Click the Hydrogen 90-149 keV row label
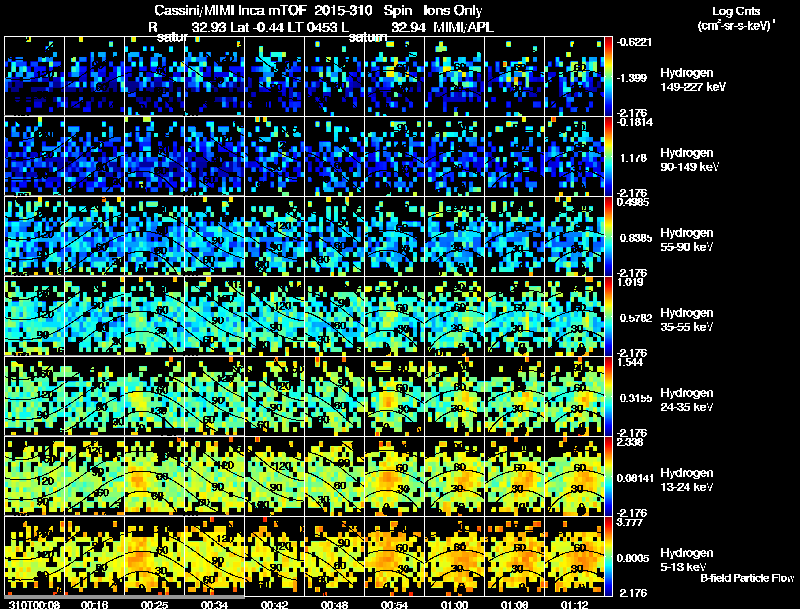 [x=689, y=160]
